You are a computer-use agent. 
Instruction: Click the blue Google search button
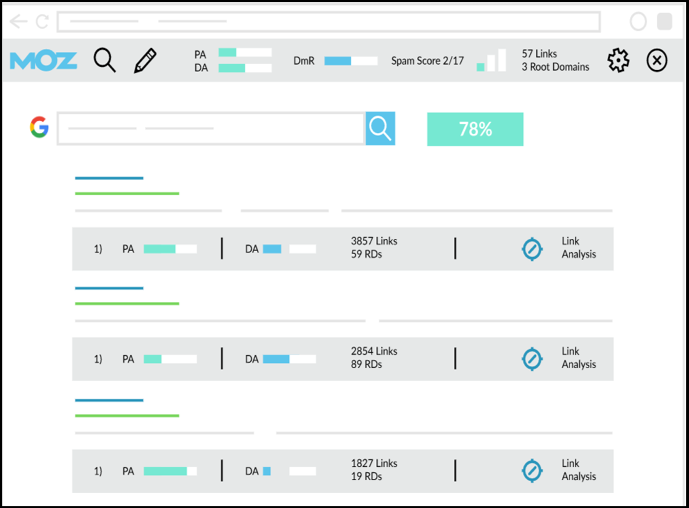click(380, 128)
